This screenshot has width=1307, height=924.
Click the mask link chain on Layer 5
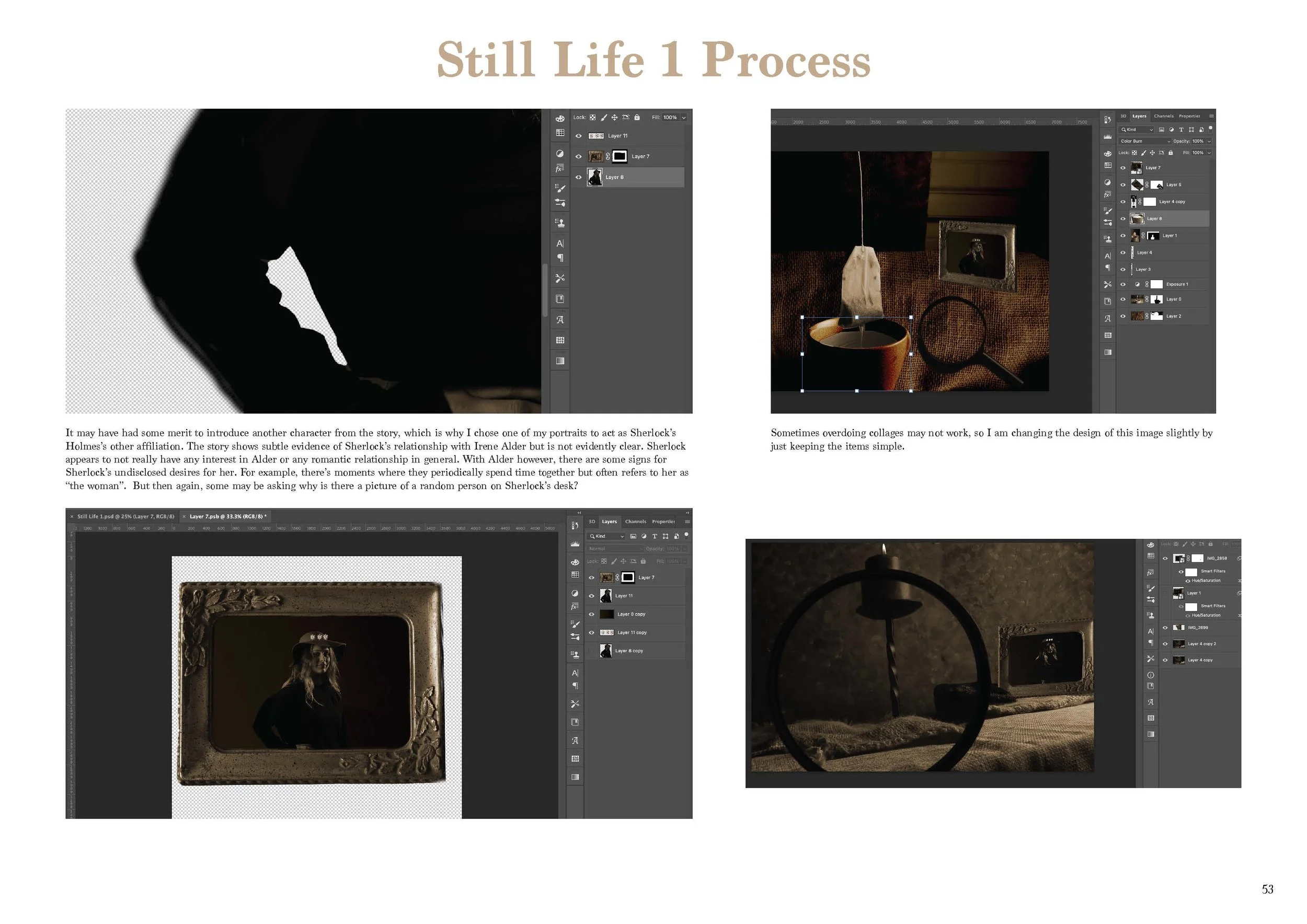point(1147,185)
